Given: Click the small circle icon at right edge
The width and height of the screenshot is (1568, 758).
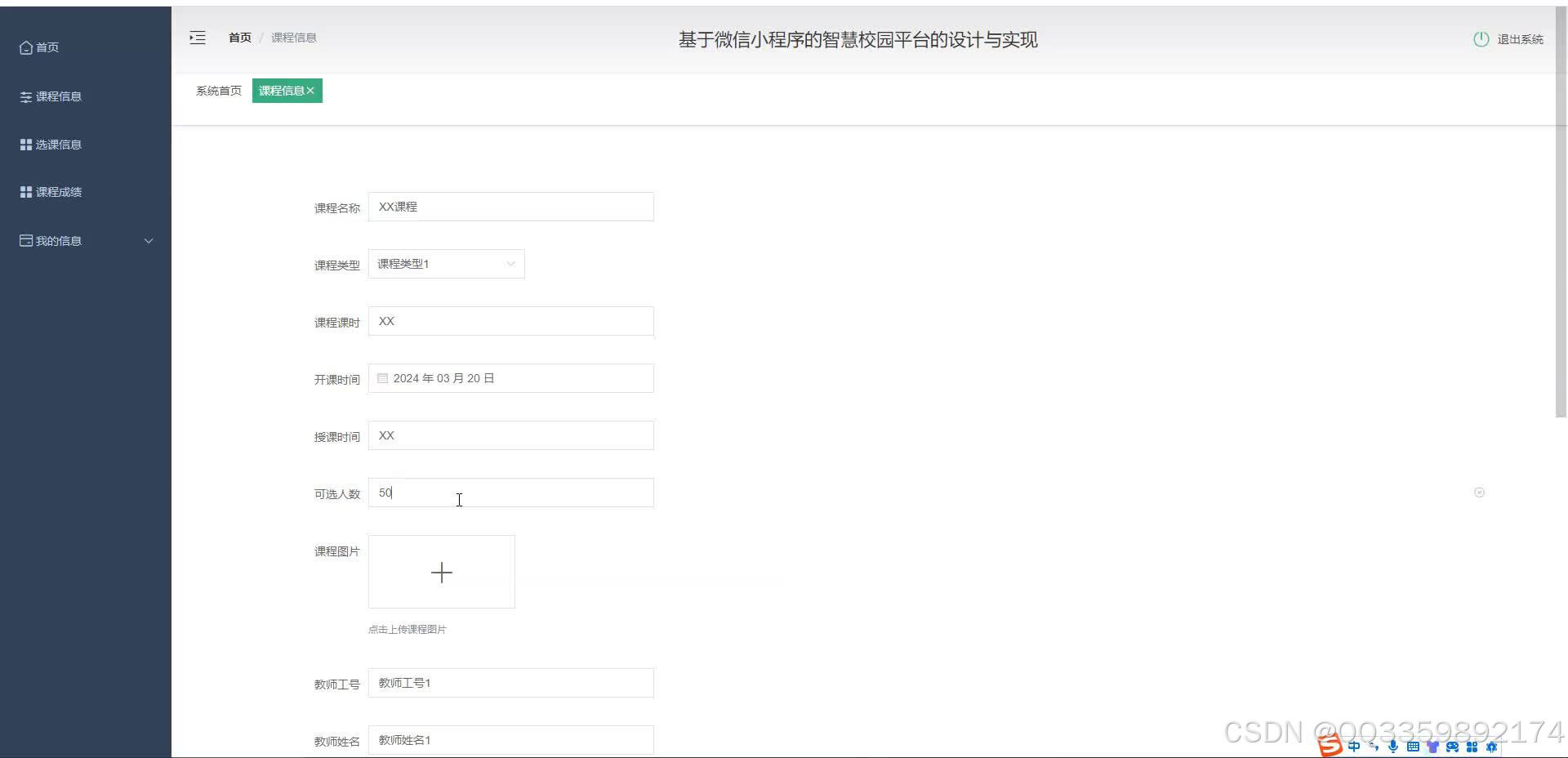Looking at the screenshot, I should click(x=1479, y=493).
